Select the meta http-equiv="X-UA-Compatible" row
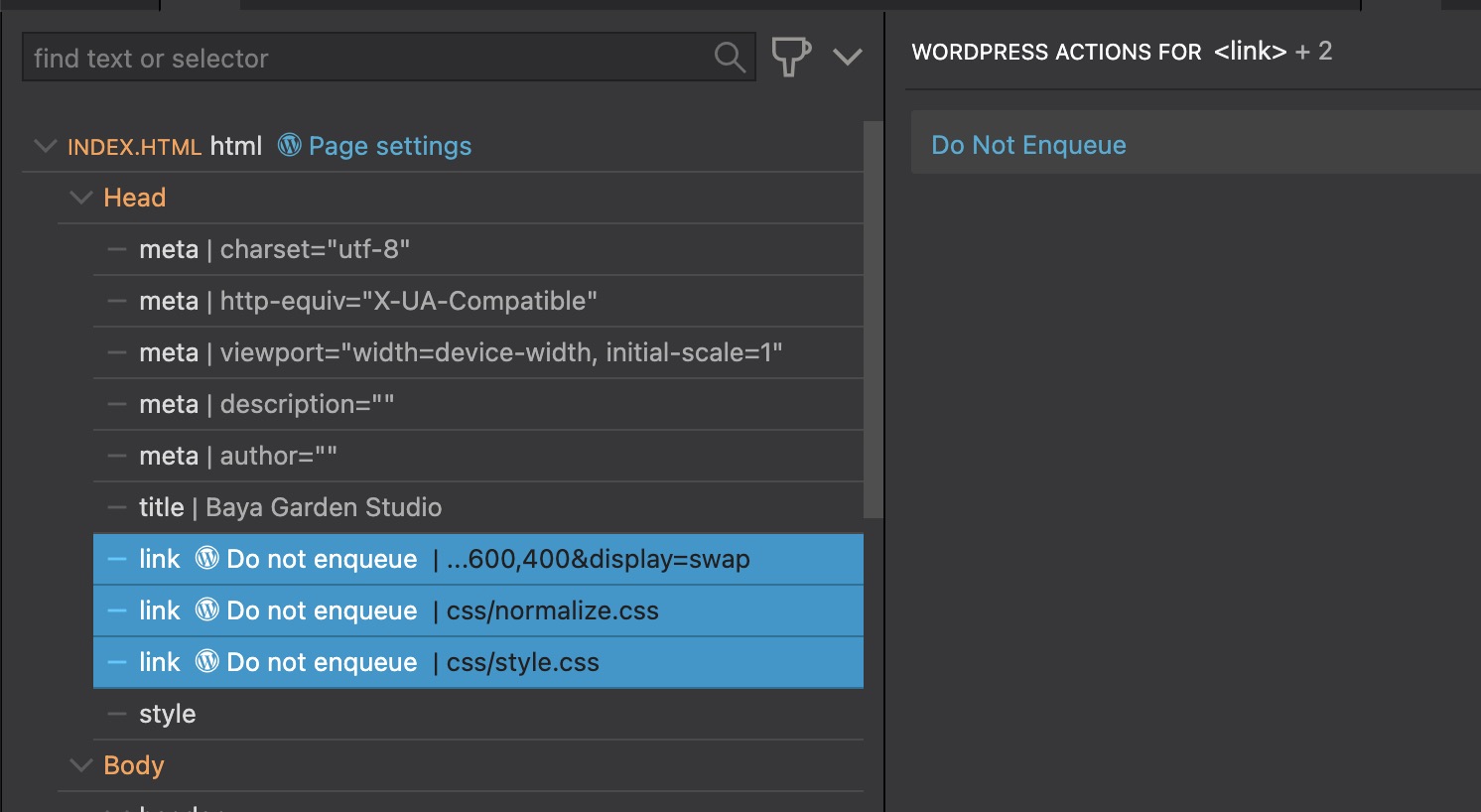1481x812 pixels. [478, 301]
